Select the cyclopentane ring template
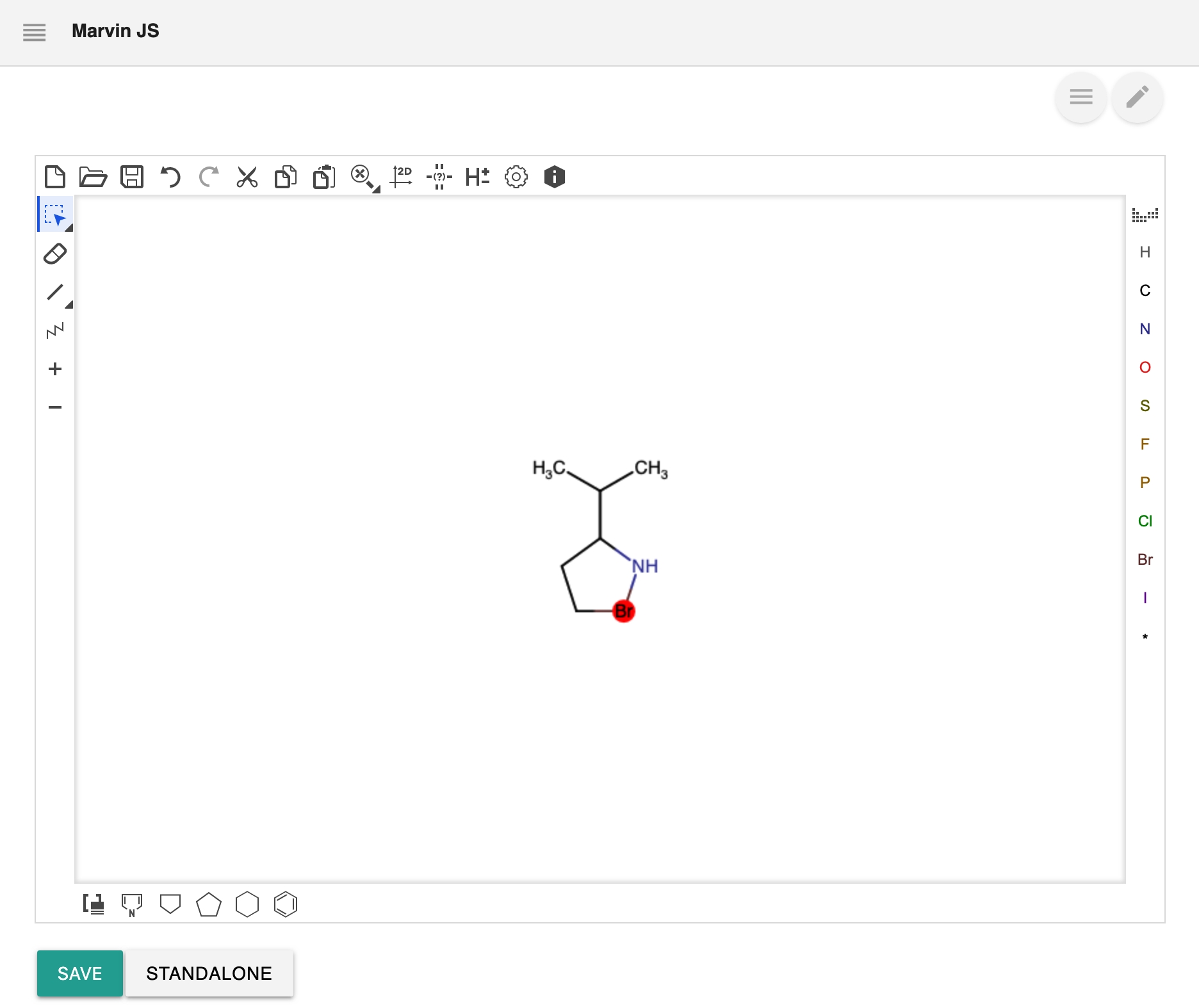The width and height of the screenshot is (1199, 1008). (209, 904)
